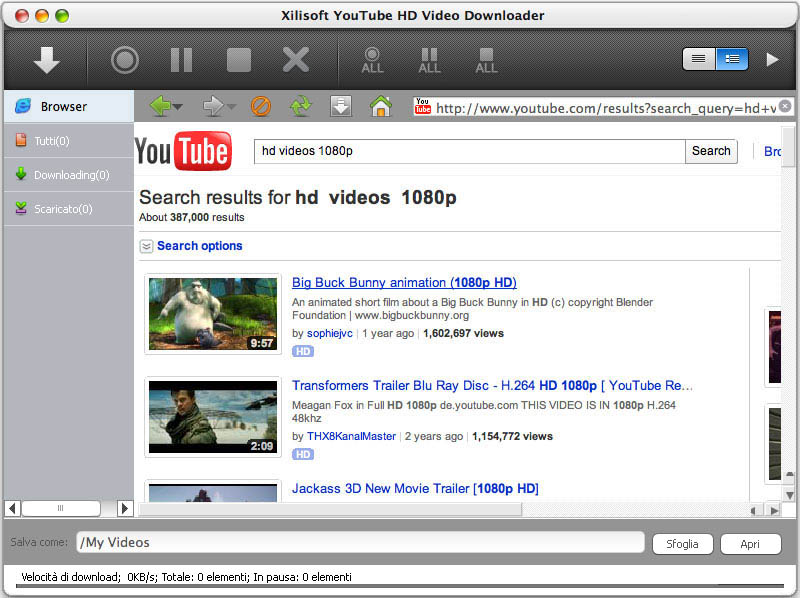The image size is (800, 598).
Task: Click the YouTube logo
Action: point(184,151)
